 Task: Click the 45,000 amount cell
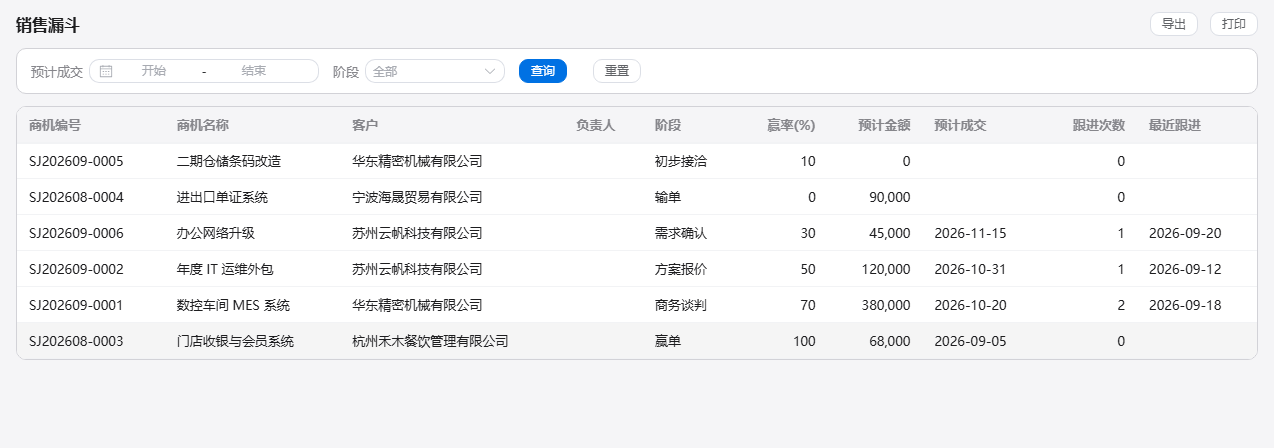tap(891, 233)
